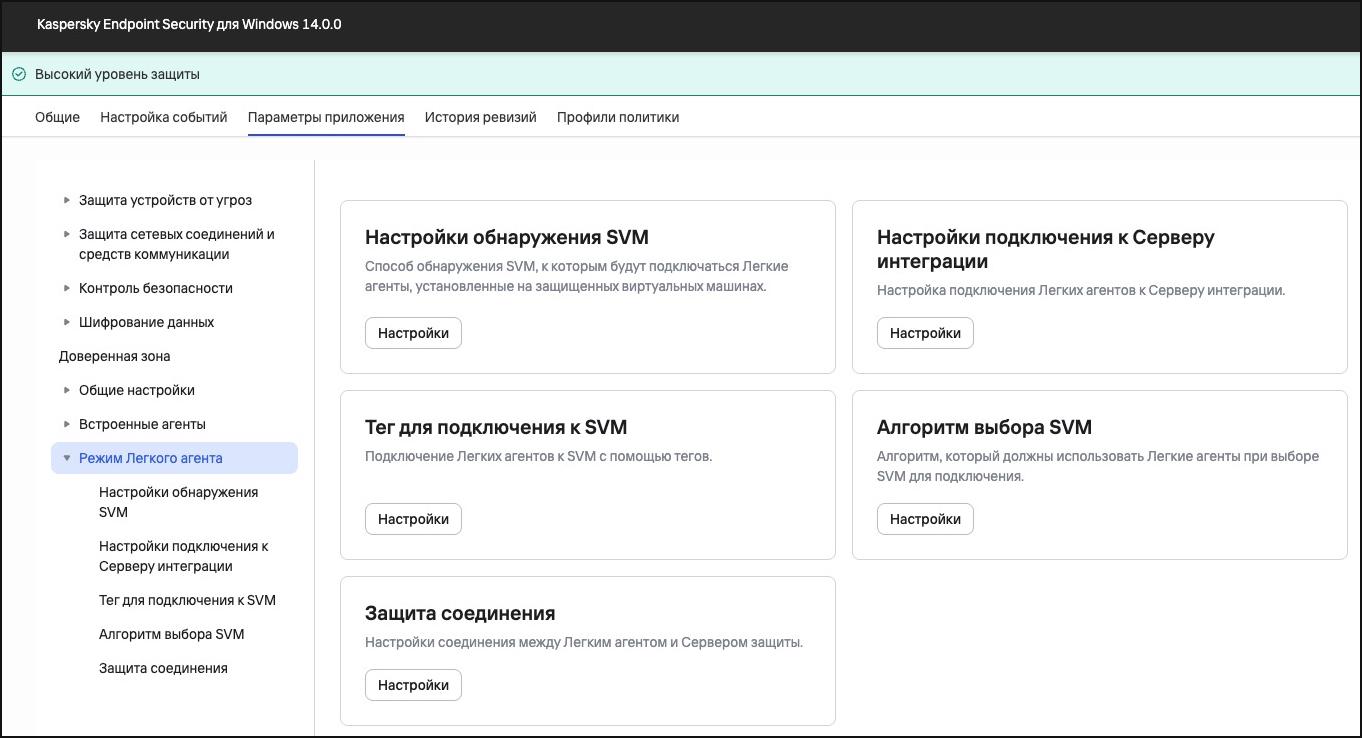Click the Высокий уровень защиты status text
The image size is (1362, 738).
(117, 74)
